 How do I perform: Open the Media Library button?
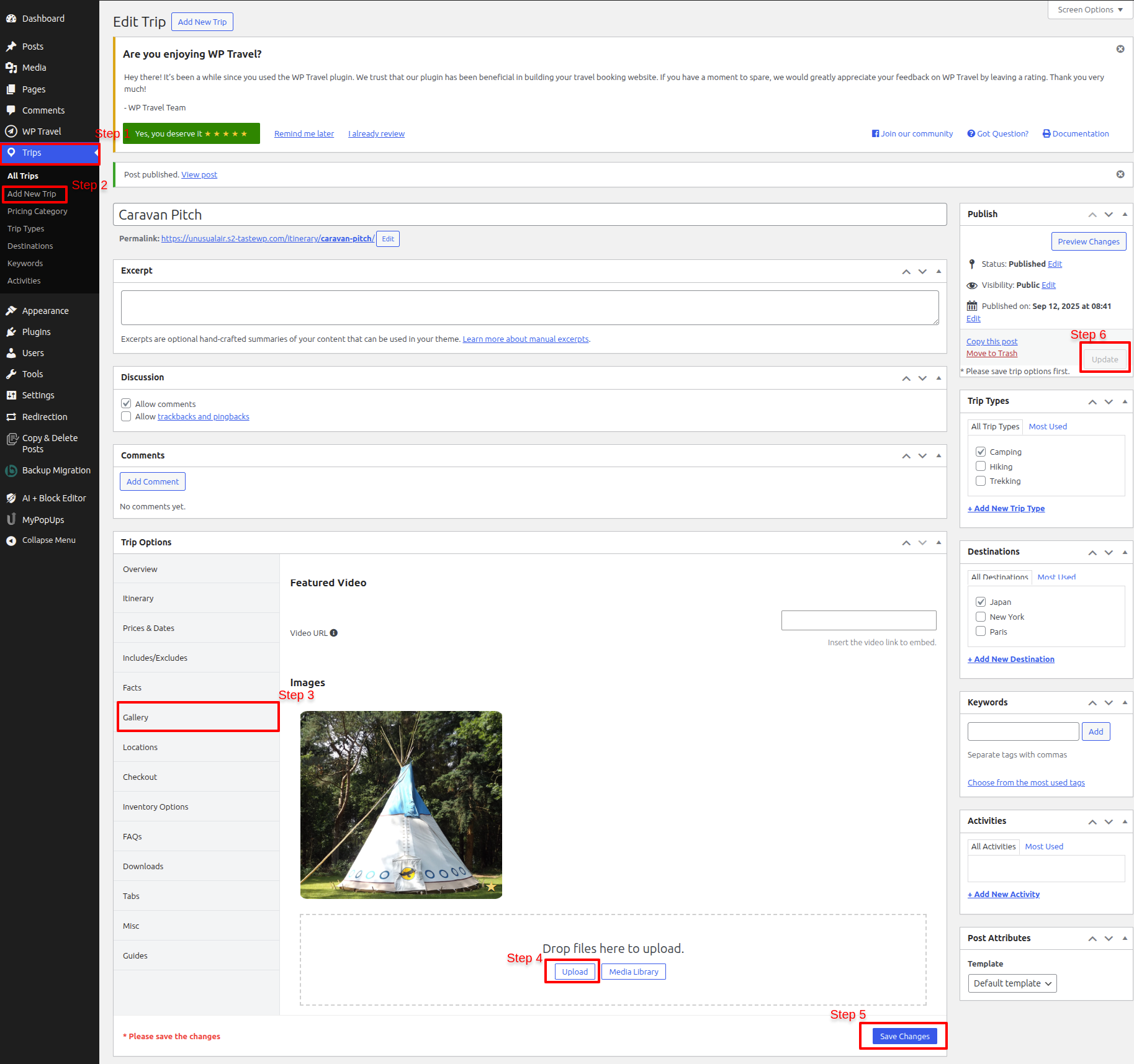(634, 972)
